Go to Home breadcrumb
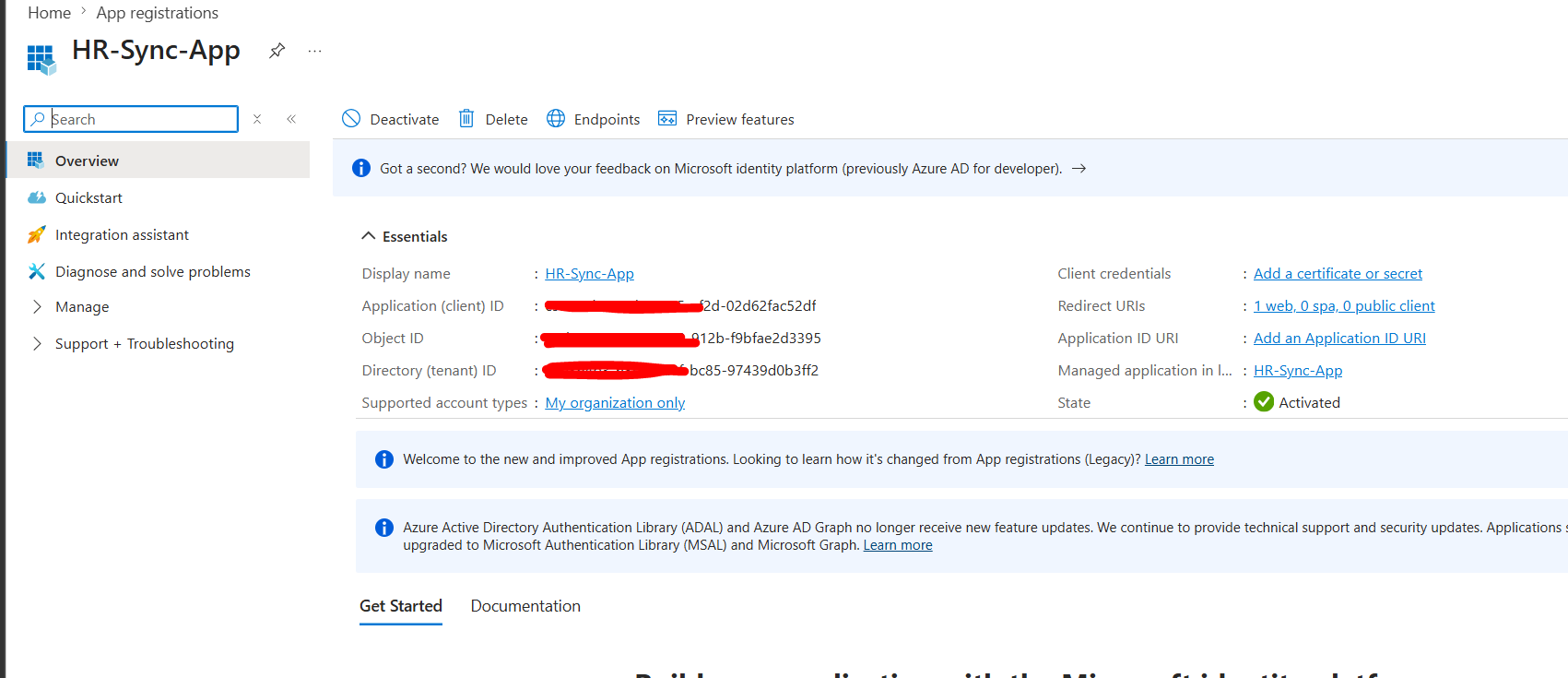The image size is (1568, 678). pyautogui.click(x=49, y=13)
